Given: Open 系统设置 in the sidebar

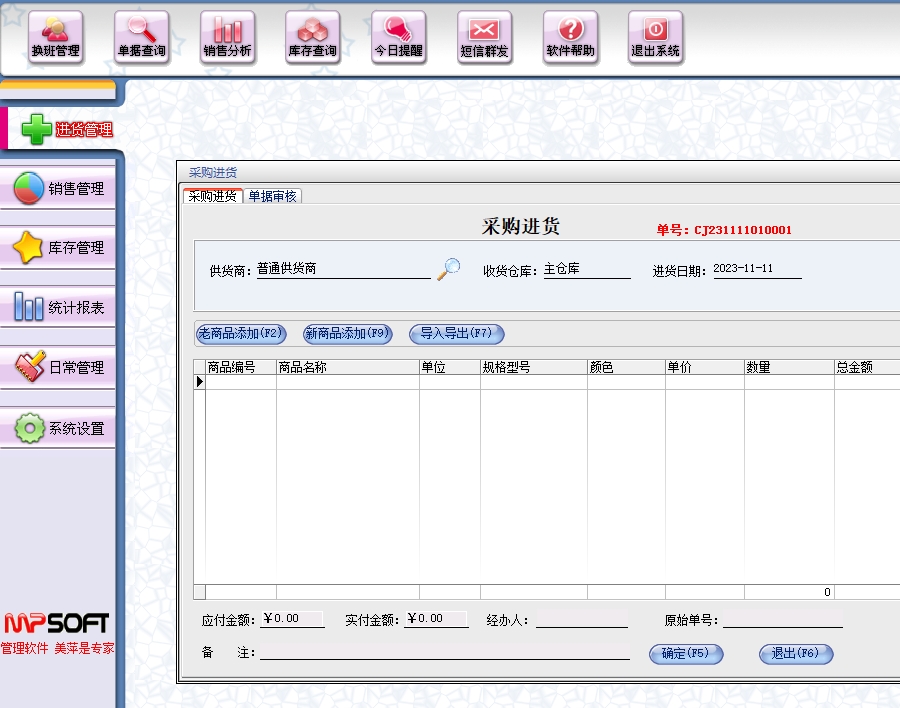Looking at the screenshot, I should point(59,428).
